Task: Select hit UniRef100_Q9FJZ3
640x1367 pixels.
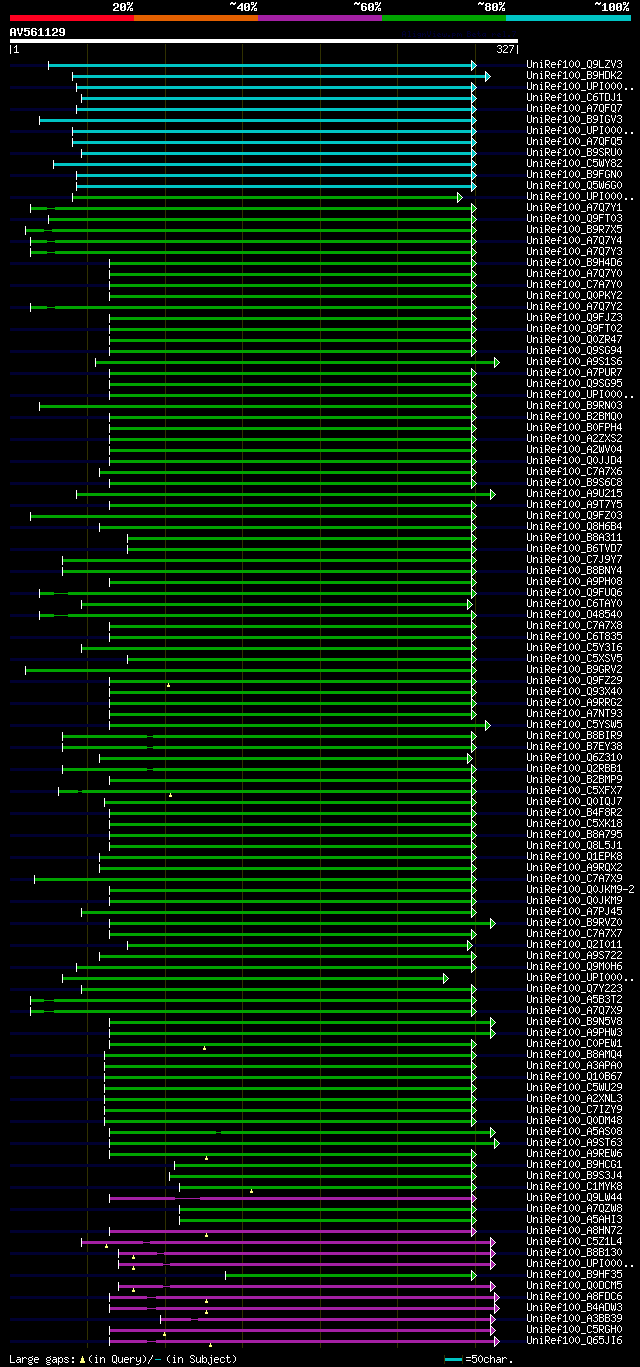Action: (x=574, y=318)
